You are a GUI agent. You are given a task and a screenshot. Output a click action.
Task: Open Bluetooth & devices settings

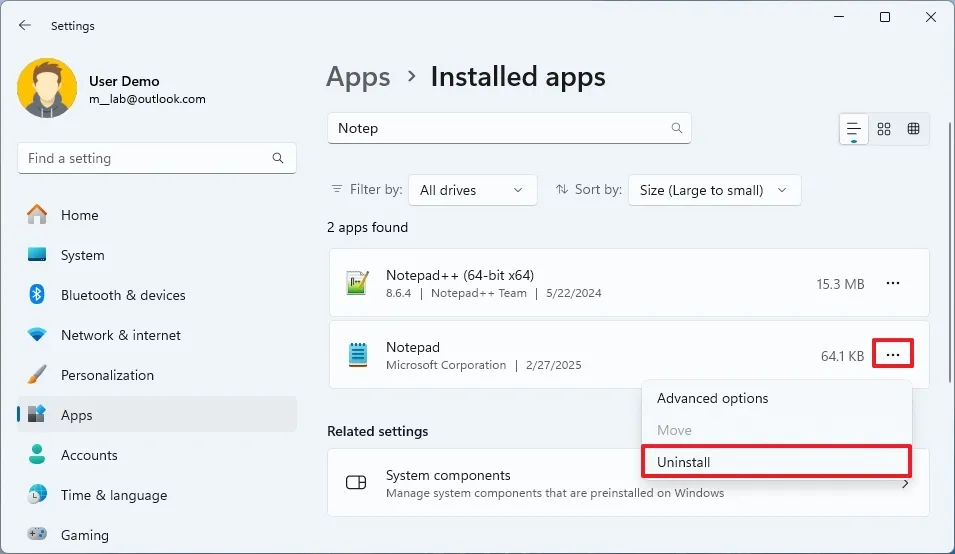[157, 295]
